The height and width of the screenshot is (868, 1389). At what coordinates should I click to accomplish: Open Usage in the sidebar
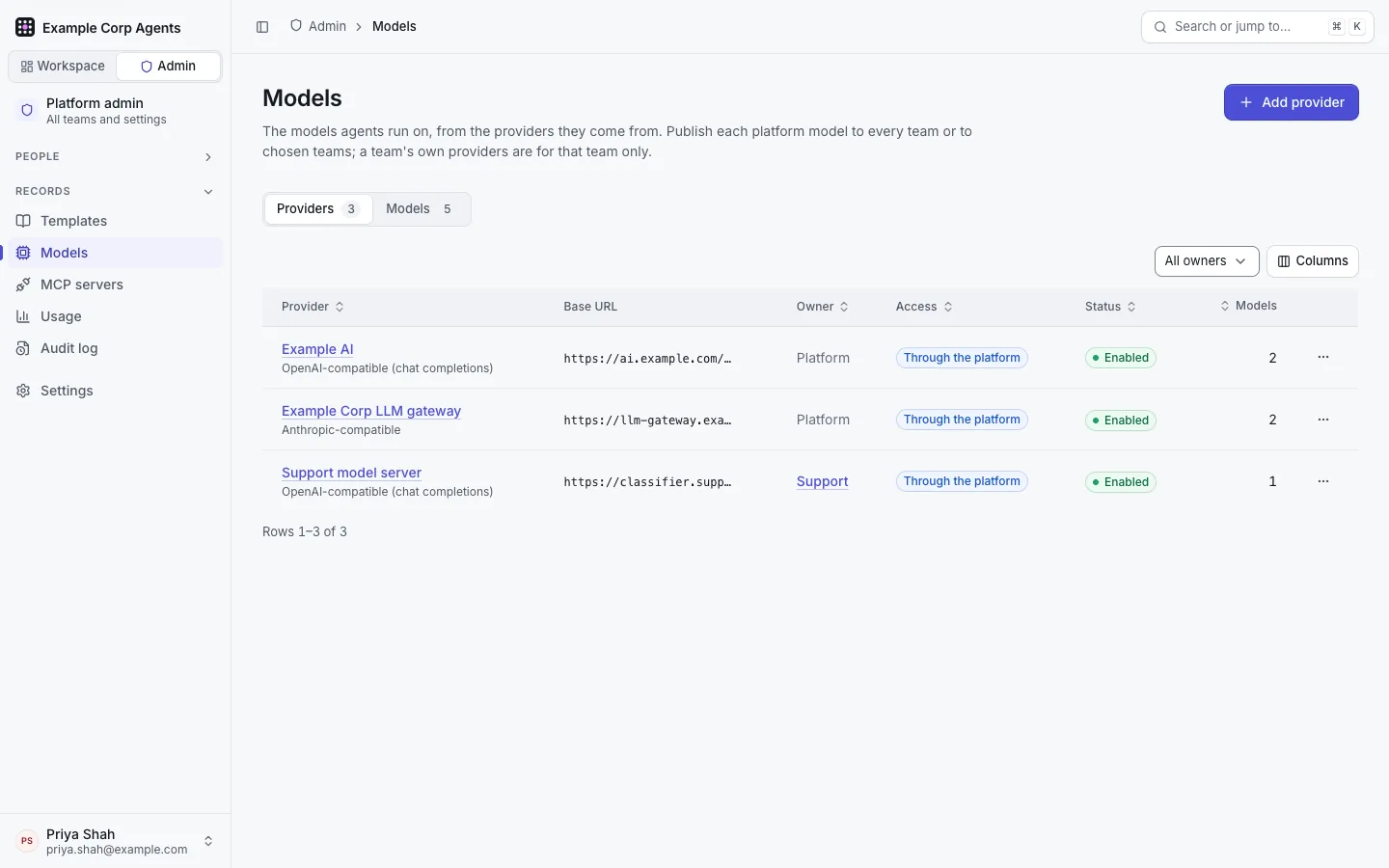(115, 316)
